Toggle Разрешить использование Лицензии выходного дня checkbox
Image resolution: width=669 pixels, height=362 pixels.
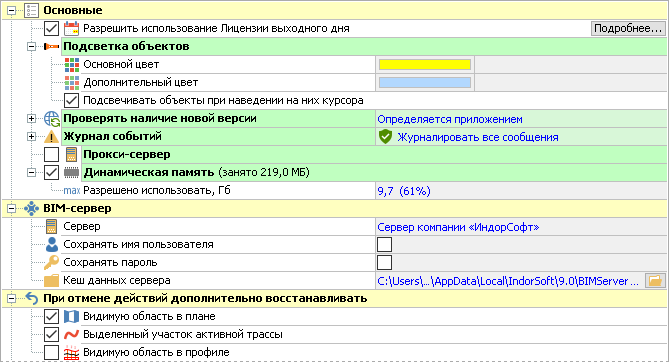52,29
